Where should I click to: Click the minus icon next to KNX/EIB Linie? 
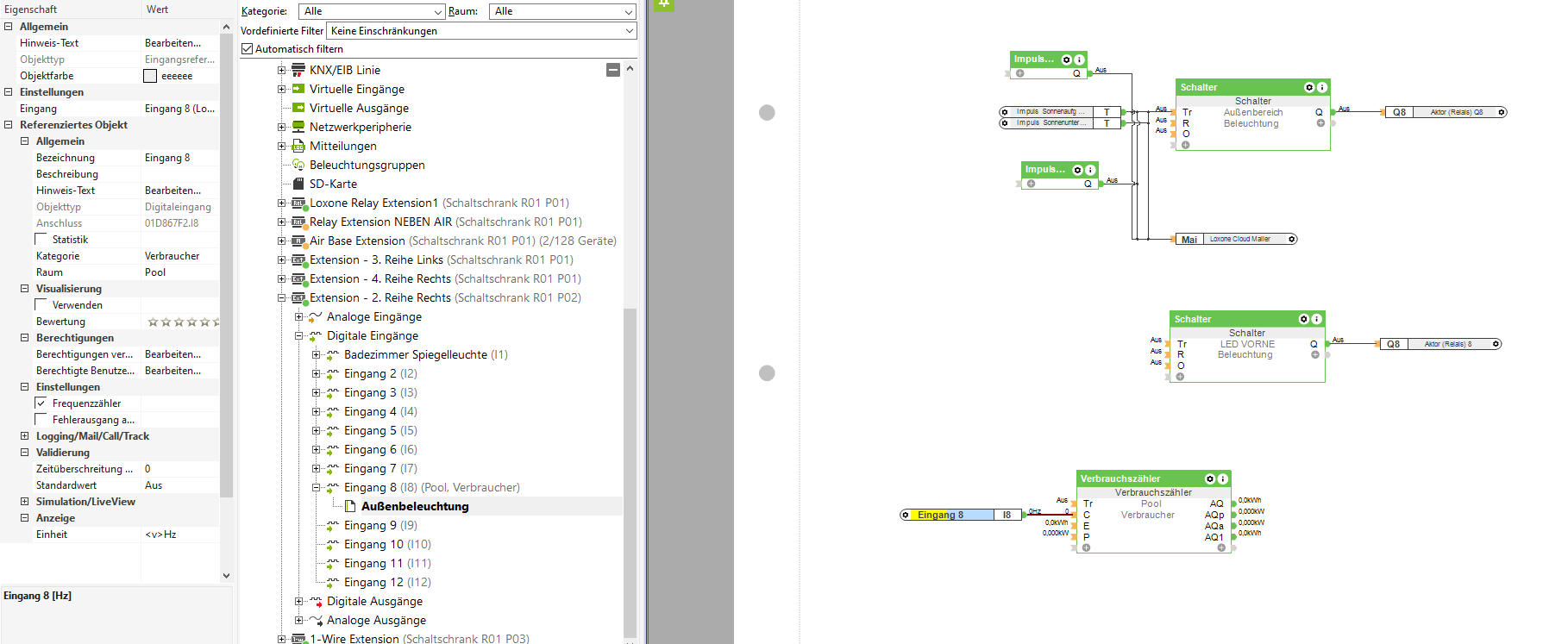point(613,70)
